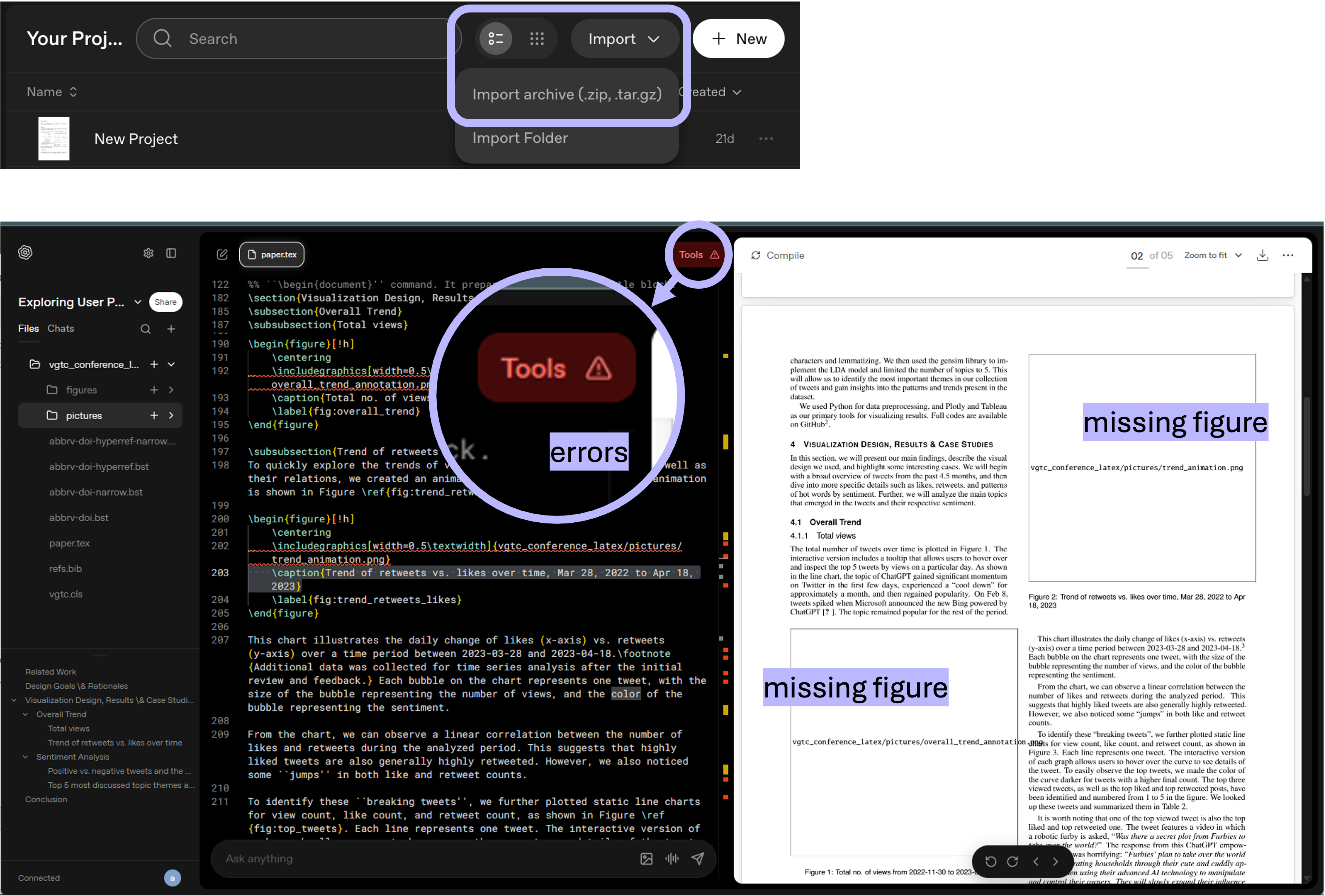Attach image in chat input
The width and height of the screenshot is (1325, 896).
tap(646, 858)
